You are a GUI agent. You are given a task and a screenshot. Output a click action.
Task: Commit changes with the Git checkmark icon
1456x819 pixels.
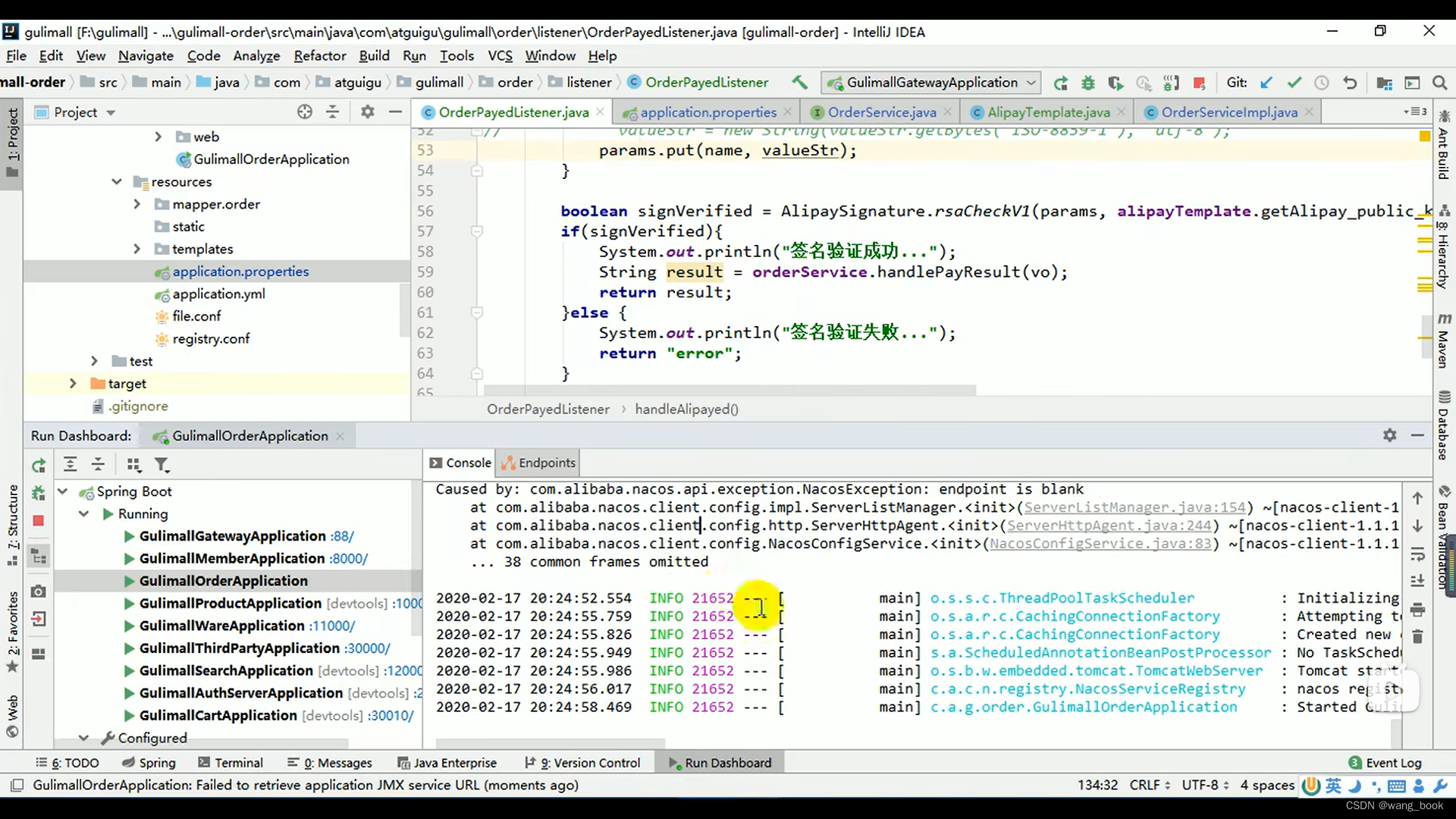point(1294,83)
